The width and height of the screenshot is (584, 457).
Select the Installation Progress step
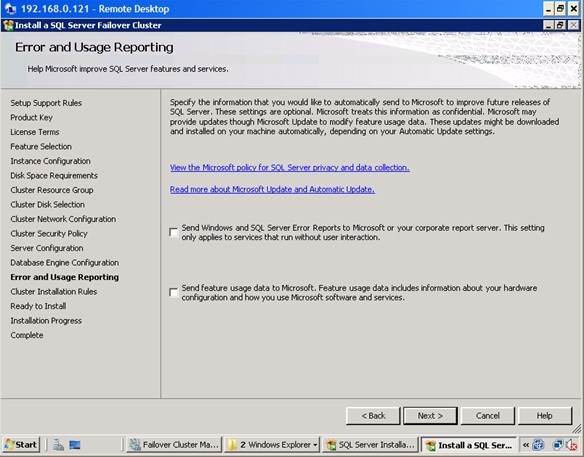tap(46, 321)
